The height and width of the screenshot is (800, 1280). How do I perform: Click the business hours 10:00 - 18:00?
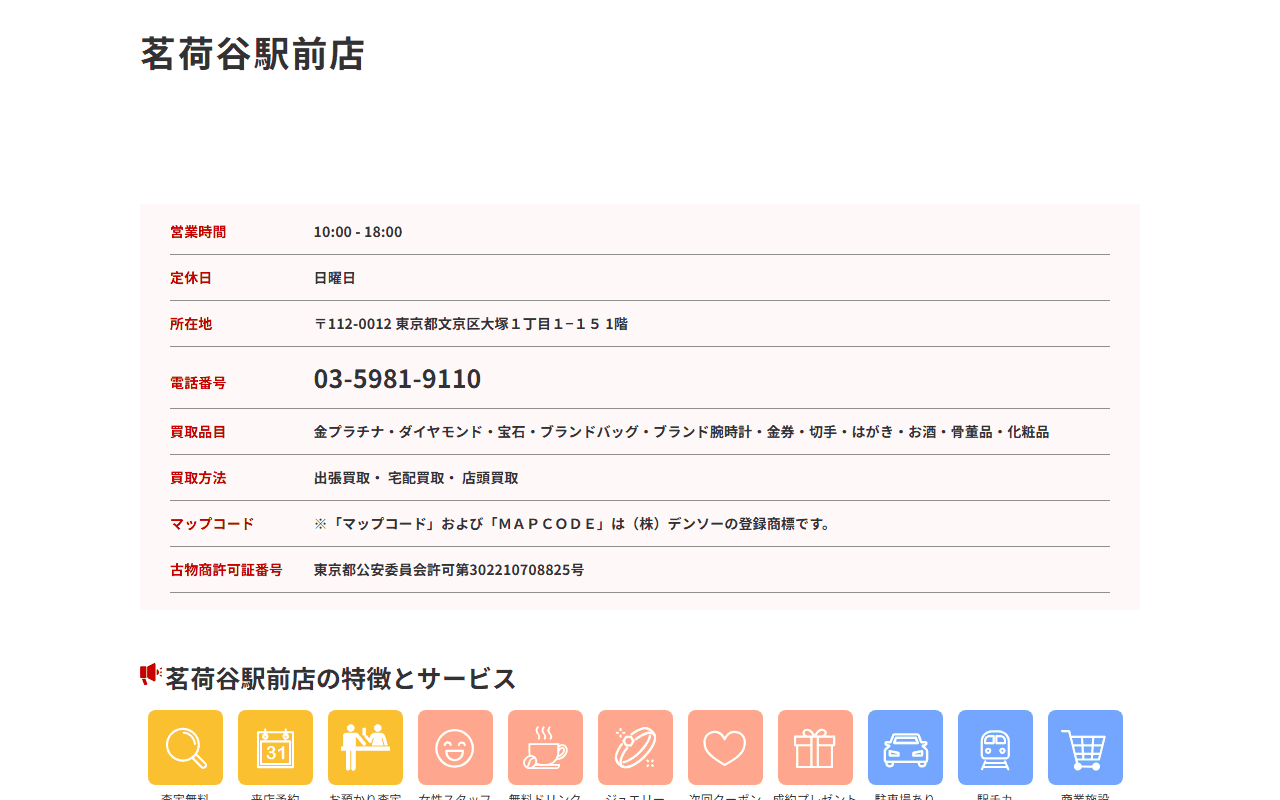pyautogui.click(x=358, y=232)
